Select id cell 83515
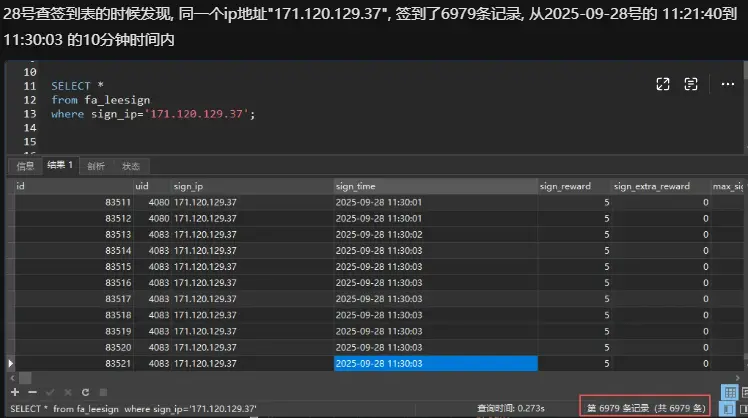This screenshot has width=748, height=418. (73, 267)
